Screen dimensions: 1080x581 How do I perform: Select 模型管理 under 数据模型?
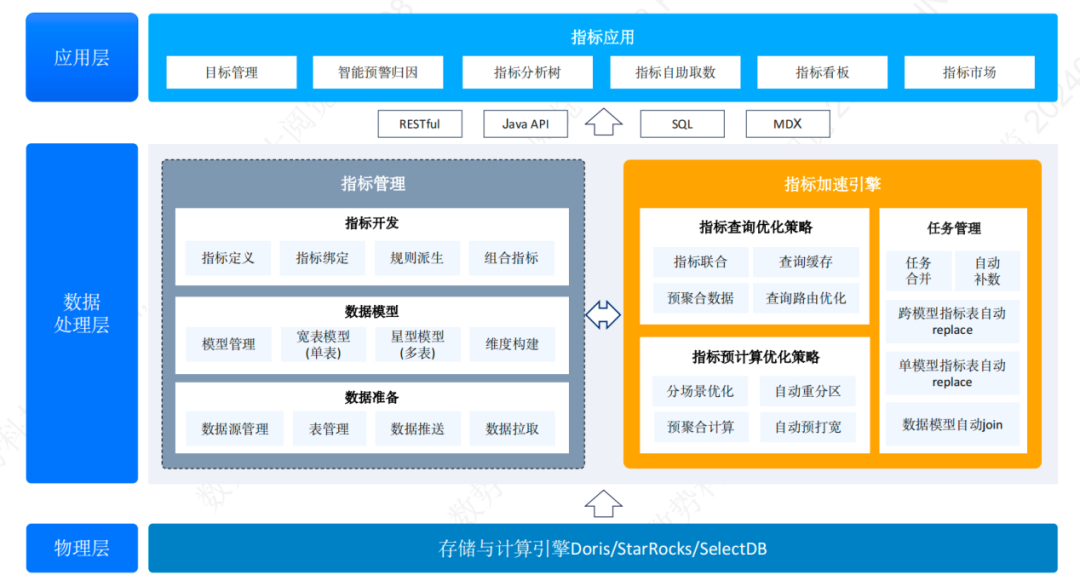pos(229,344)
